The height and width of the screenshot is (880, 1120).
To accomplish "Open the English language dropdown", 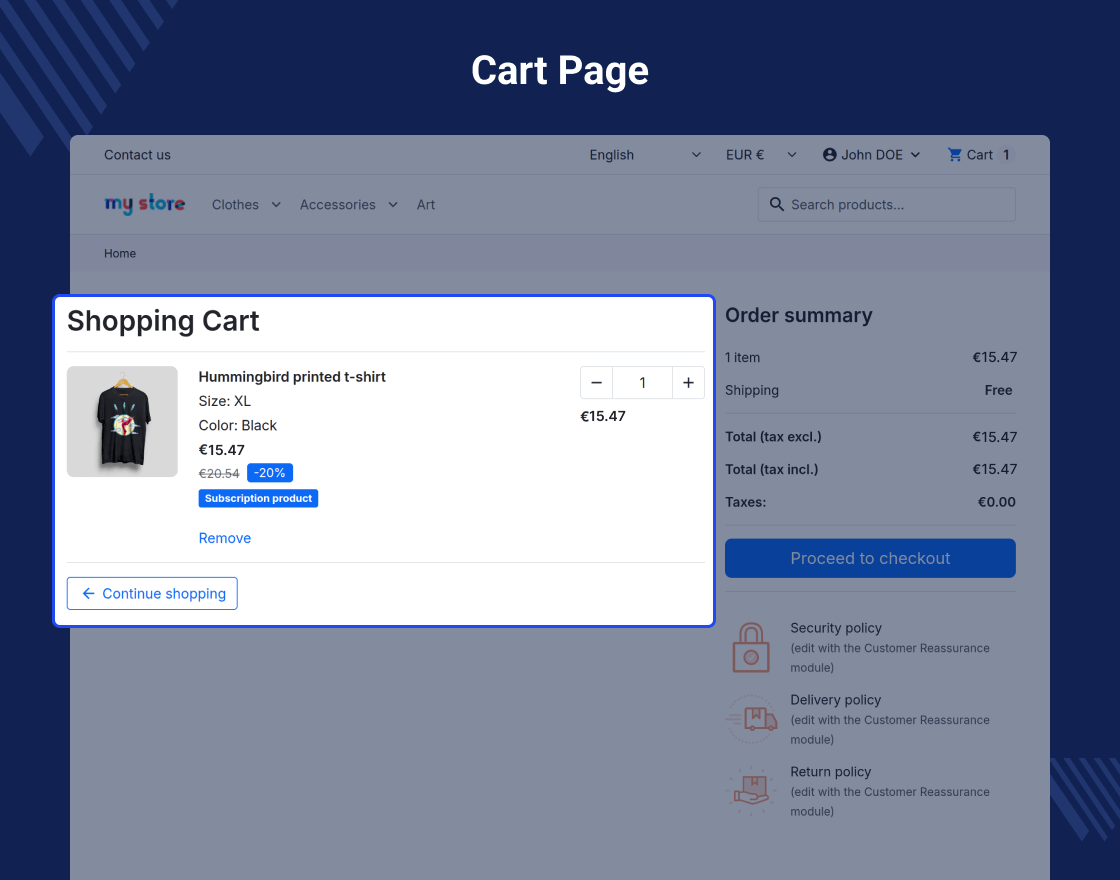I will pyautogui.click(x=645, y=155).
